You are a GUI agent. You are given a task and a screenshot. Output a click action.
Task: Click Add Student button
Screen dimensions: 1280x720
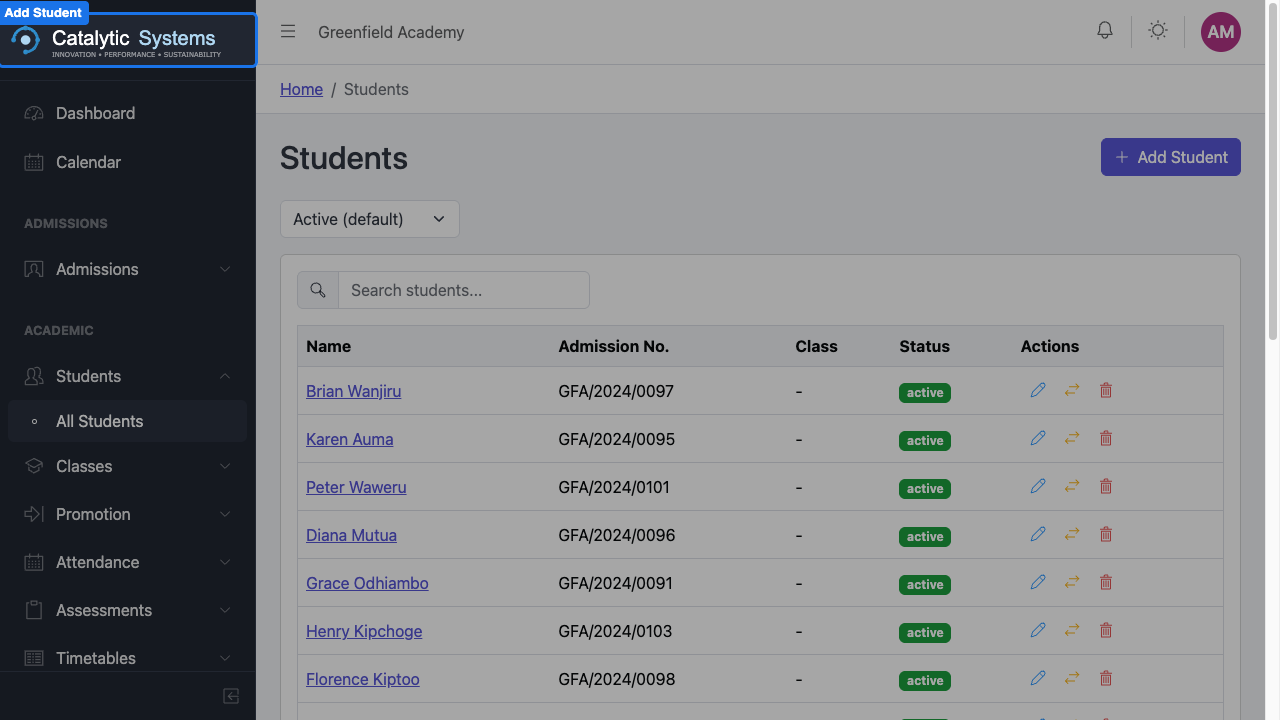[1171, 157]
